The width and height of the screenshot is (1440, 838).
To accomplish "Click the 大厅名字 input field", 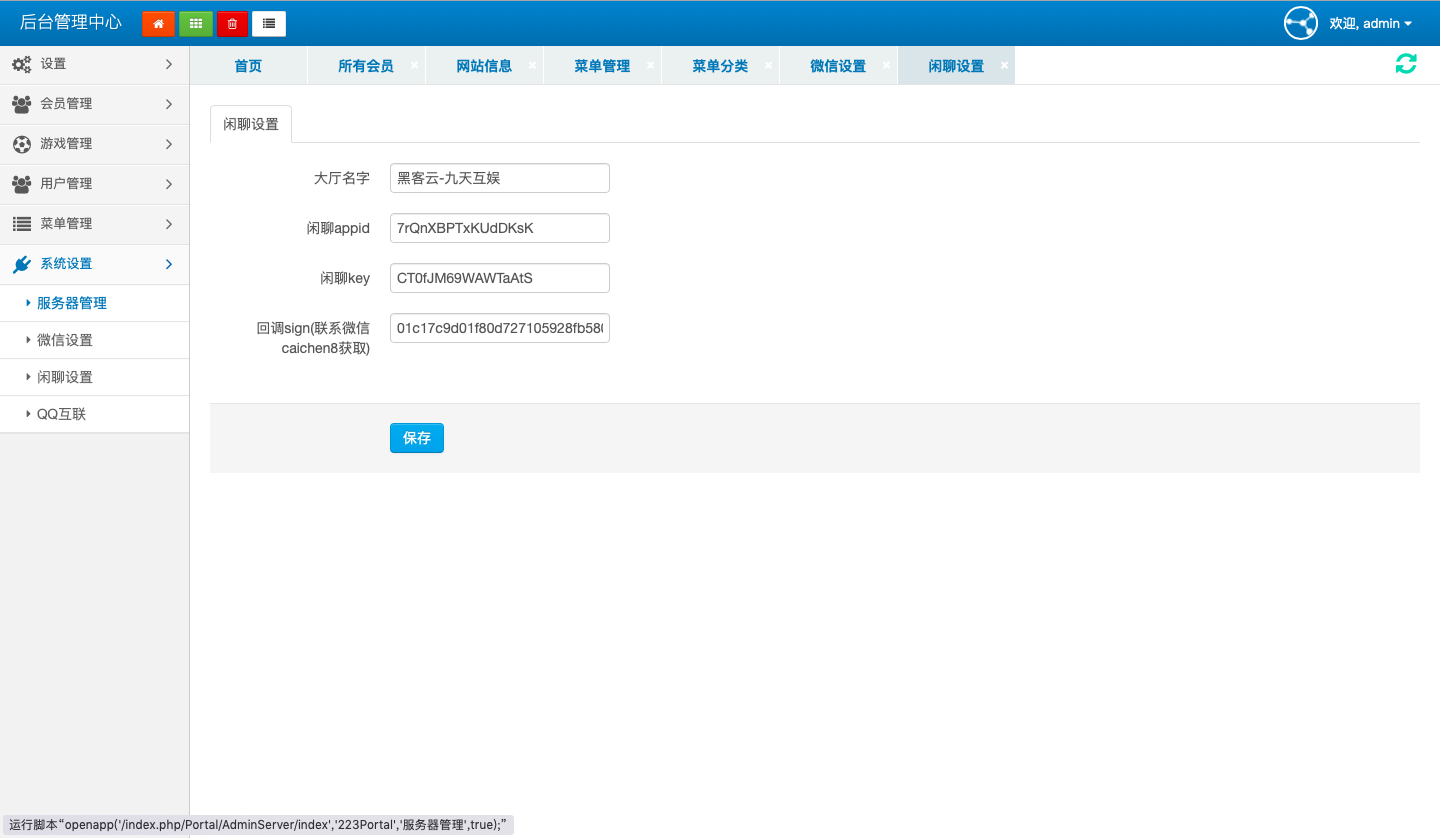I will [x=499, y=178].
